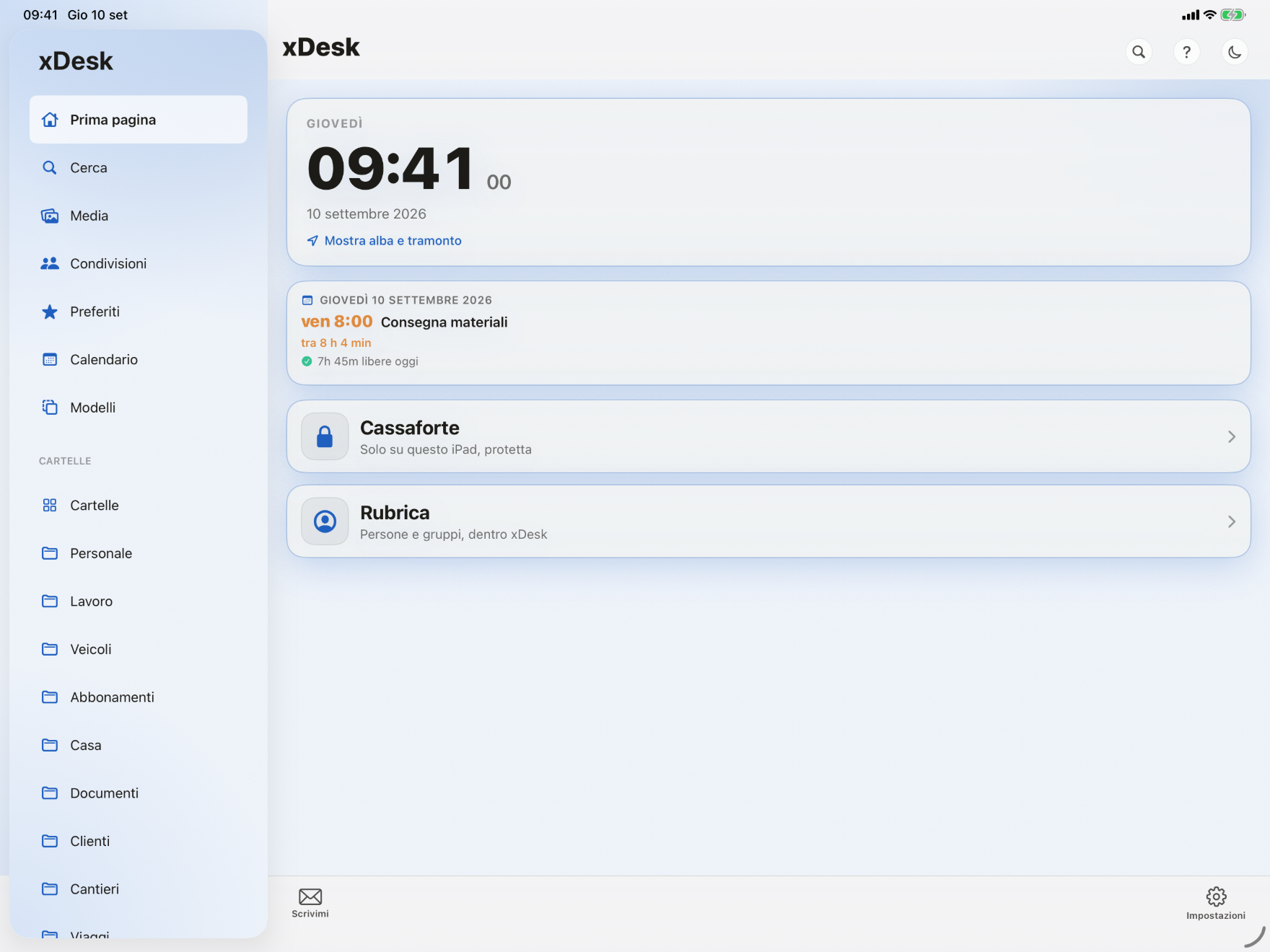The width and height of the screenshot is (1270, 952).
Task: Open Media in the sidebar
Action: 139,216
